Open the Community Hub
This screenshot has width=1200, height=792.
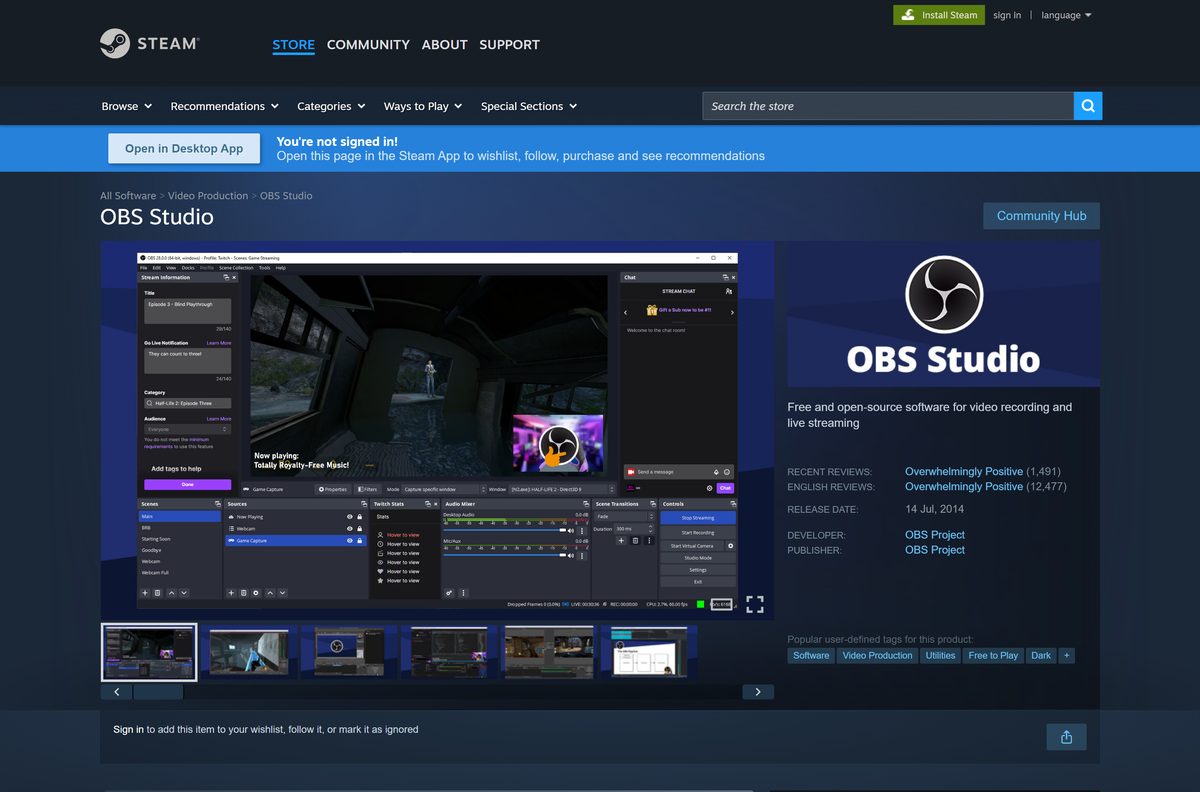pyautogui.click(x=1041, y=216)
